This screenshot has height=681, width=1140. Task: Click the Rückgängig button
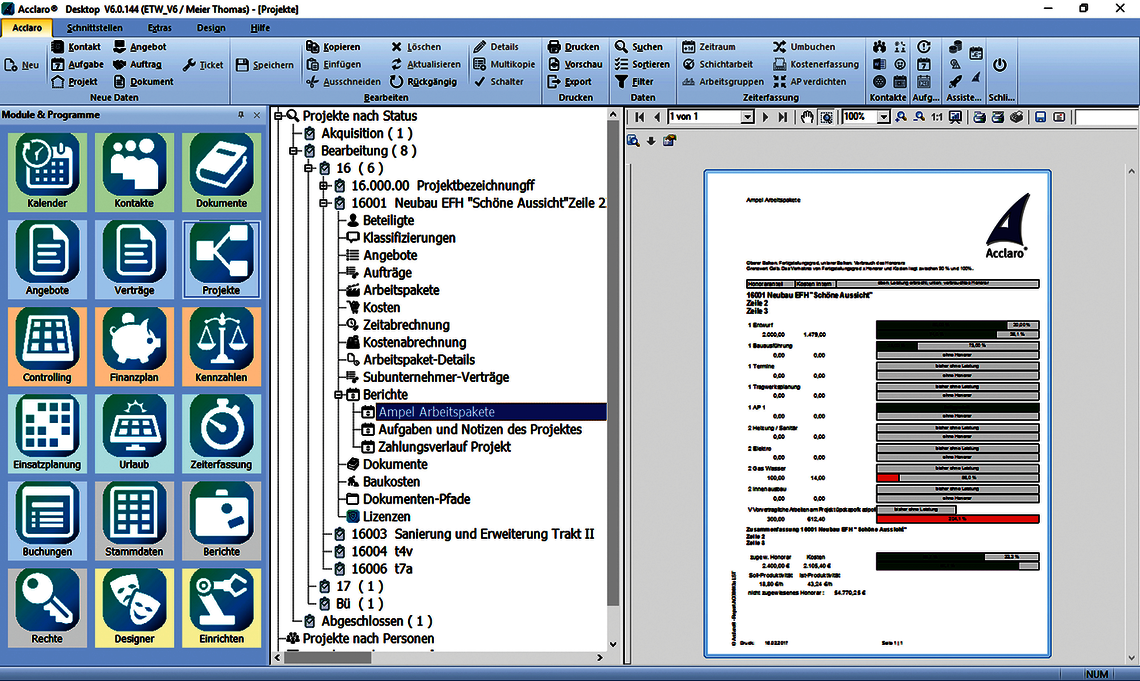click(x=424, y=81)
